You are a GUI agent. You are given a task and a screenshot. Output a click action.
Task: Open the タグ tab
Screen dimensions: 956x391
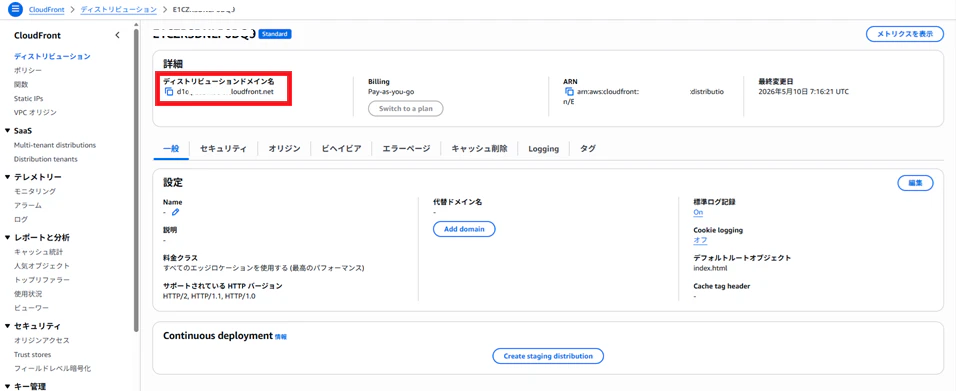[x=588, y=148]
